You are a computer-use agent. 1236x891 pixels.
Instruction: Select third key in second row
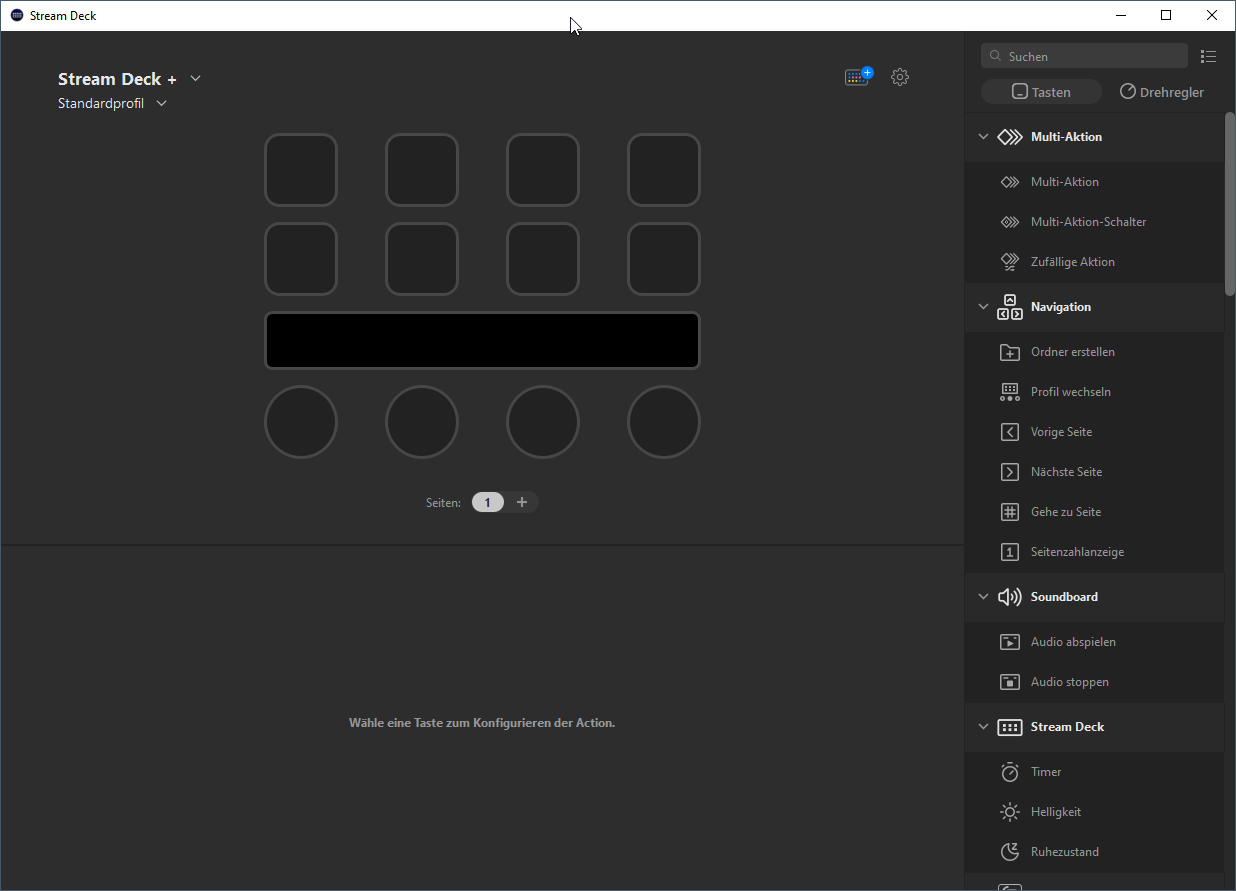pos(543,259)
